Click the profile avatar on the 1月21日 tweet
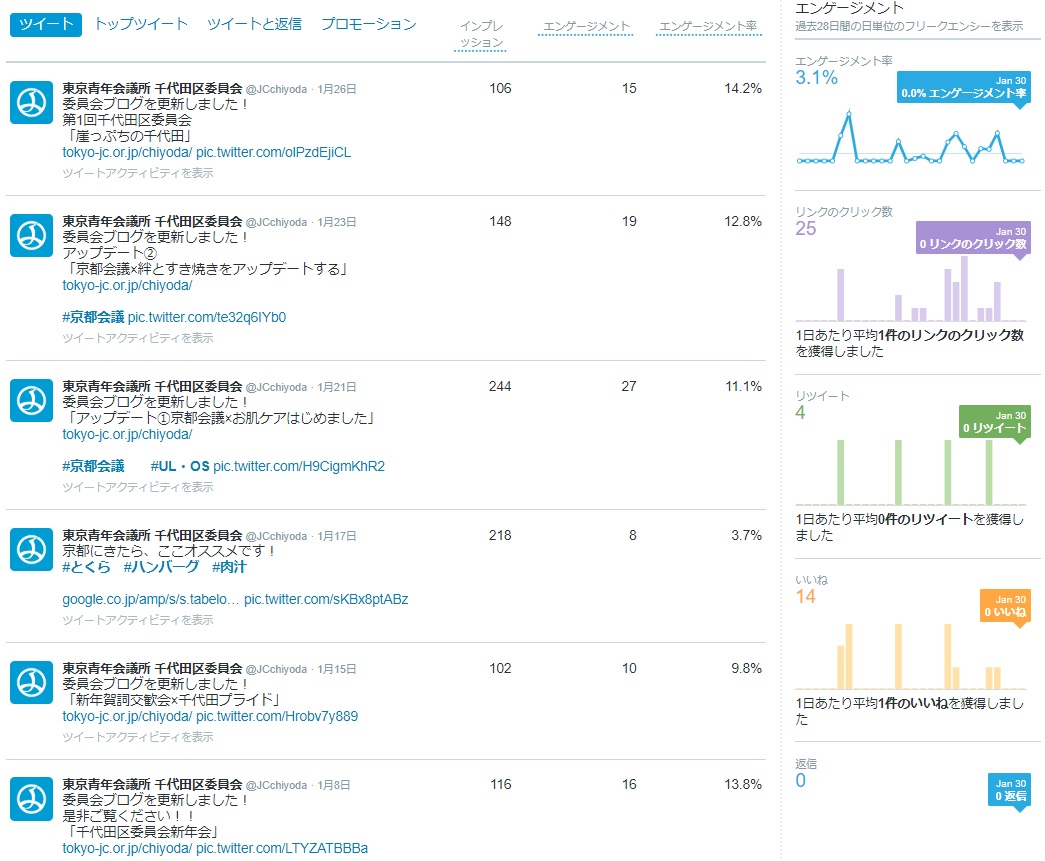This screenshot has height=861, width=1045. pyautogui.click(x=31, y=400)
